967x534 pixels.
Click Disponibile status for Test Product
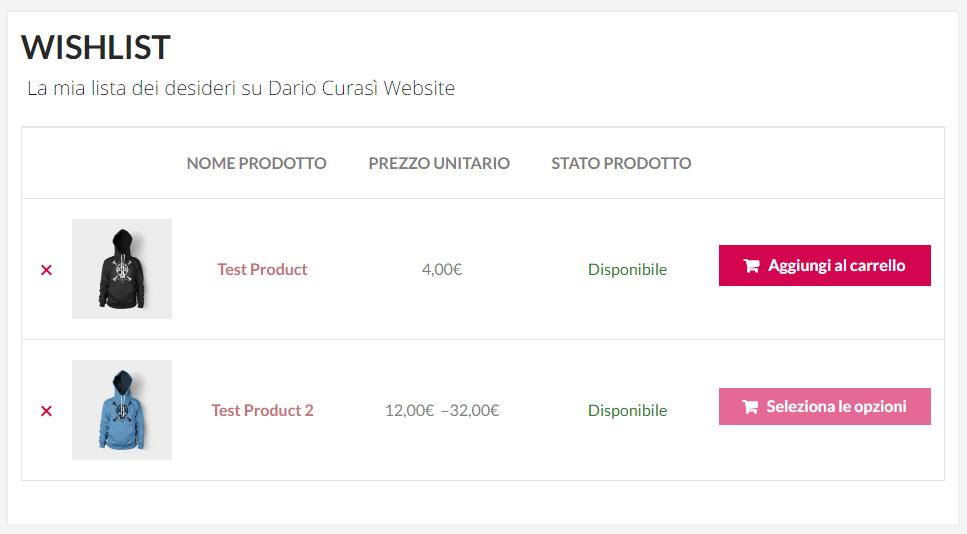[x=627, y=269]
